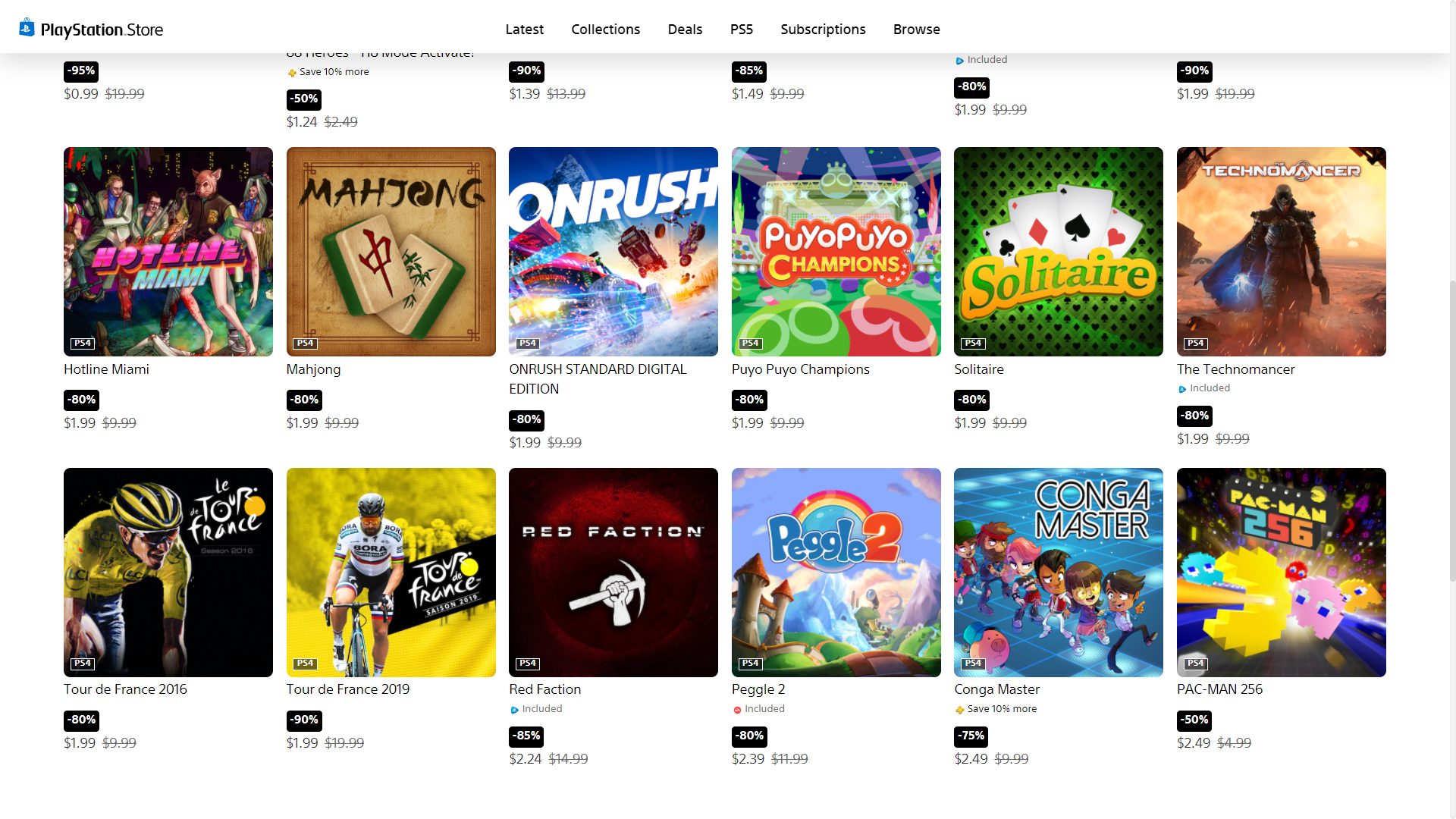Click the Included icon under Red Faction
1456x819 pixels.
(514, 710)
